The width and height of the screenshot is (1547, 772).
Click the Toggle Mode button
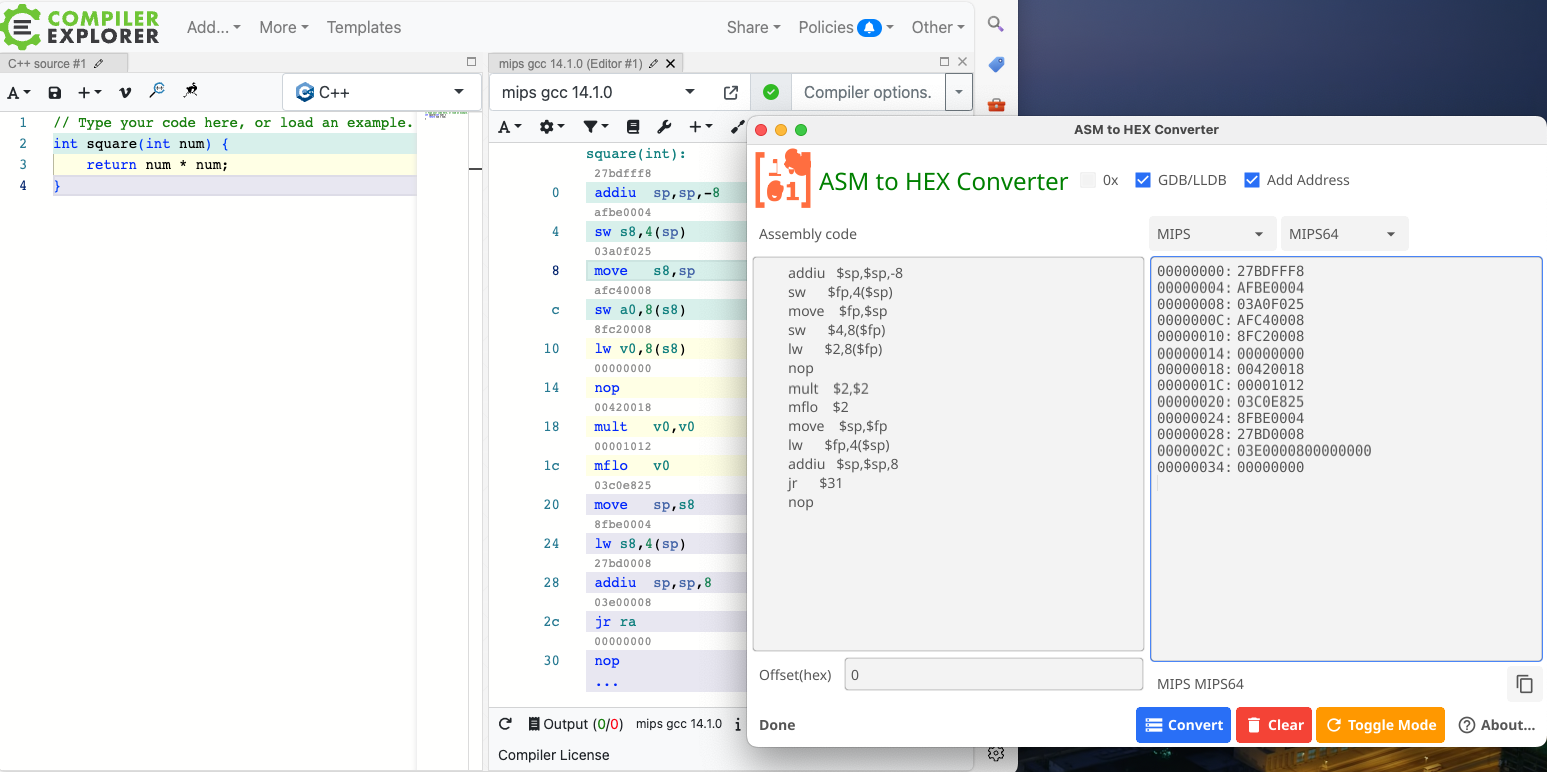point(1380,725)
